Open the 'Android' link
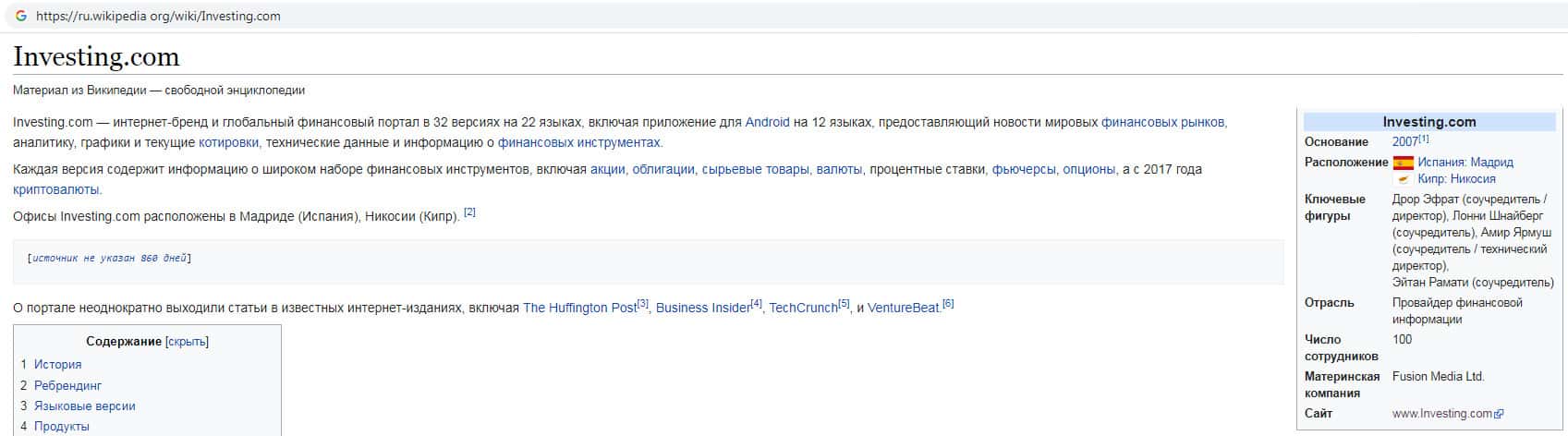Screen dimensions: 1568x436 [767, 122]
